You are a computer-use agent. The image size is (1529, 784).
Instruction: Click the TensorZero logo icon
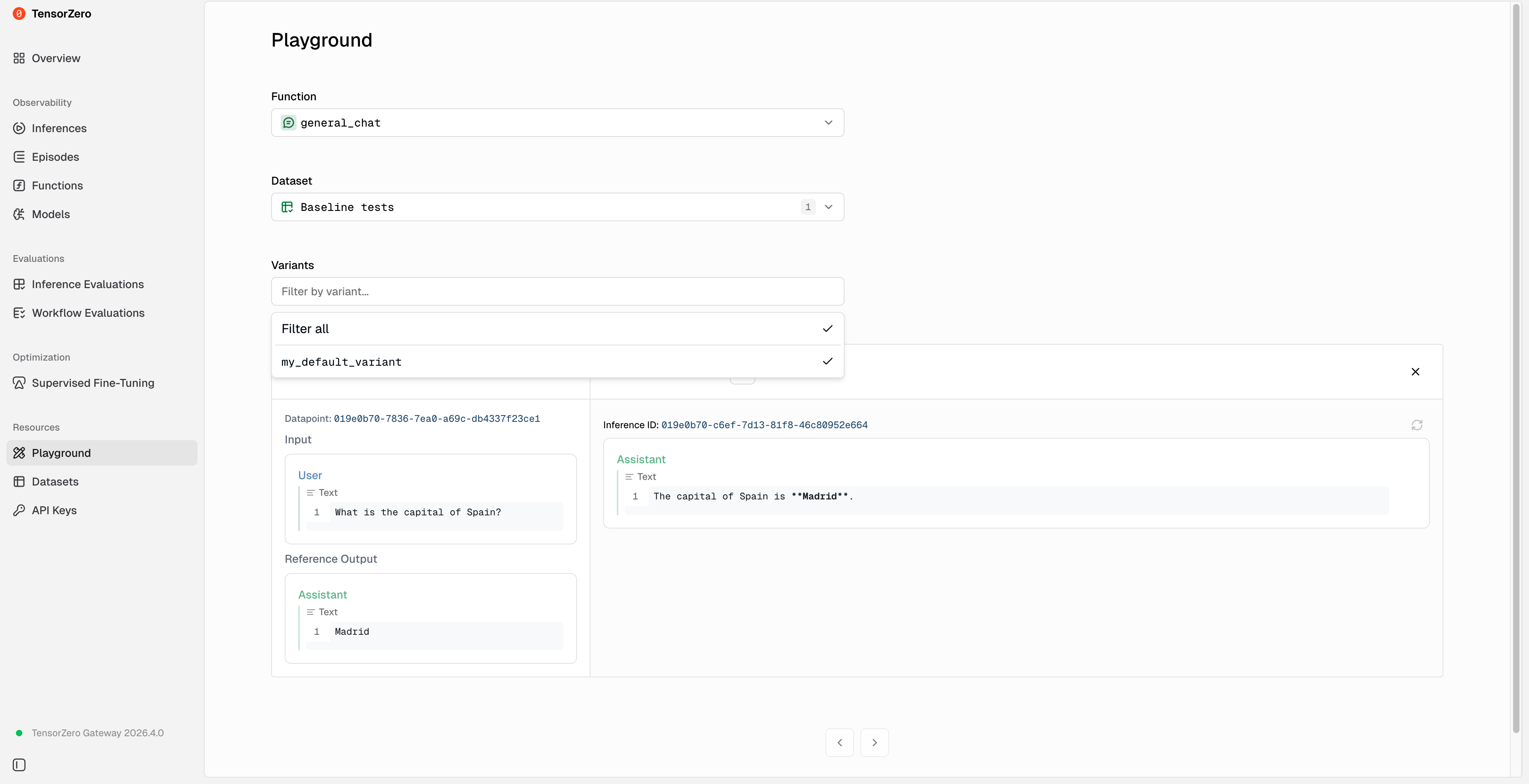(x=19, y=14)
